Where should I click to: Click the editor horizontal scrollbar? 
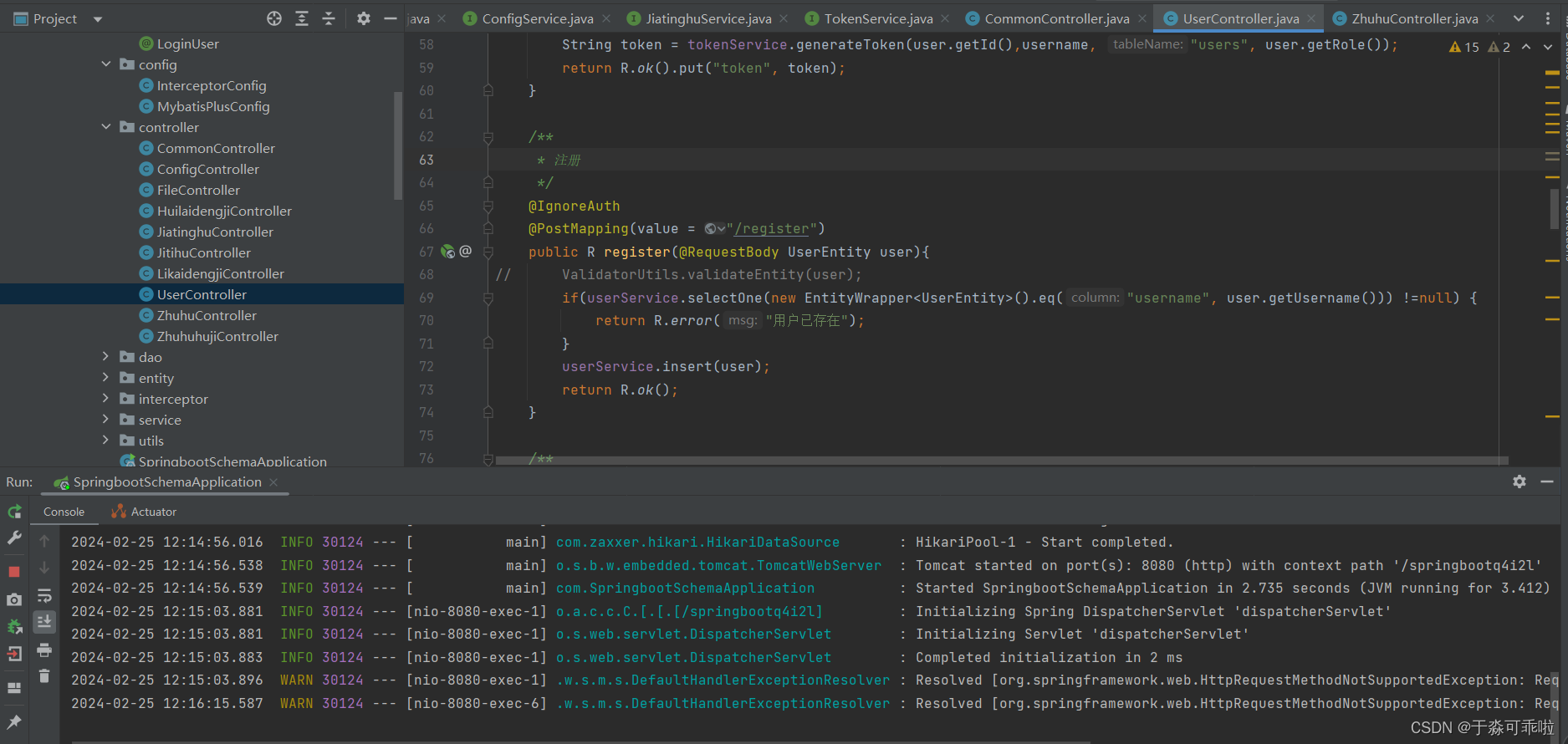(1002, 461)
